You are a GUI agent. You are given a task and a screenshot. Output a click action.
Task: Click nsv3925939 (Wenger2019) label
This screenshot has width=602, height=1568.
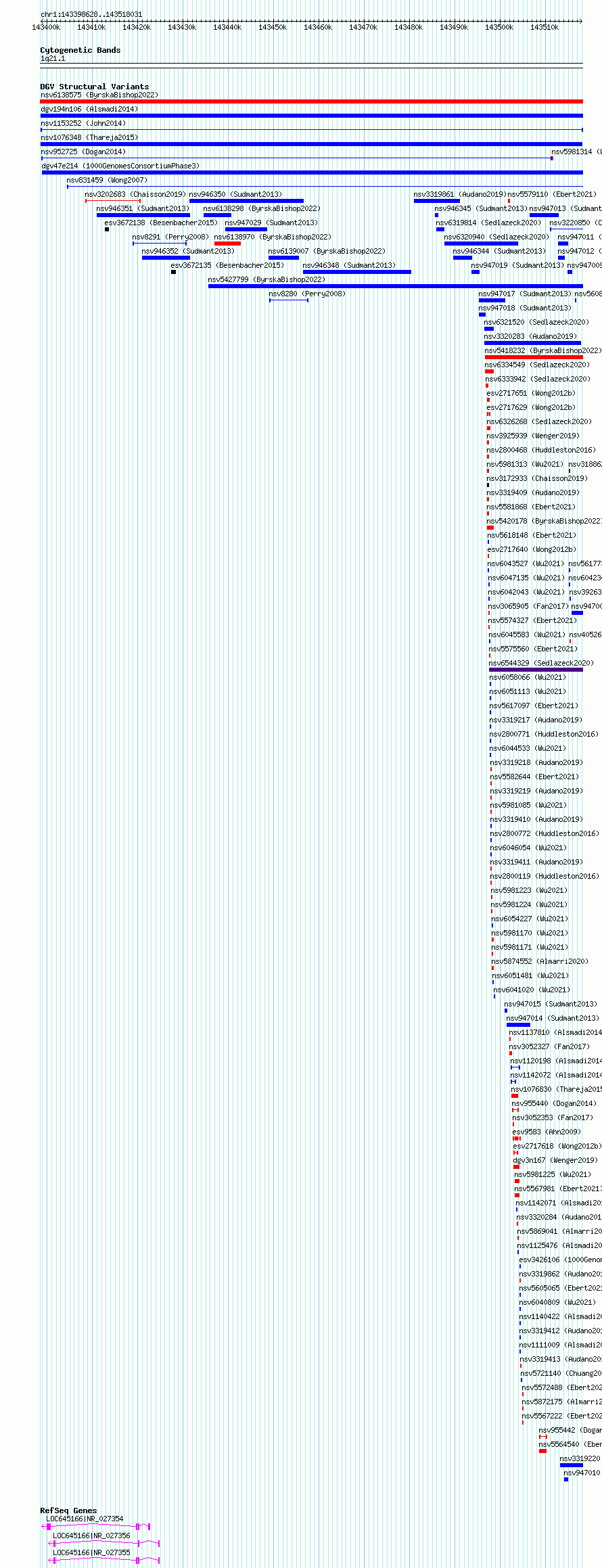coord(533,436)
